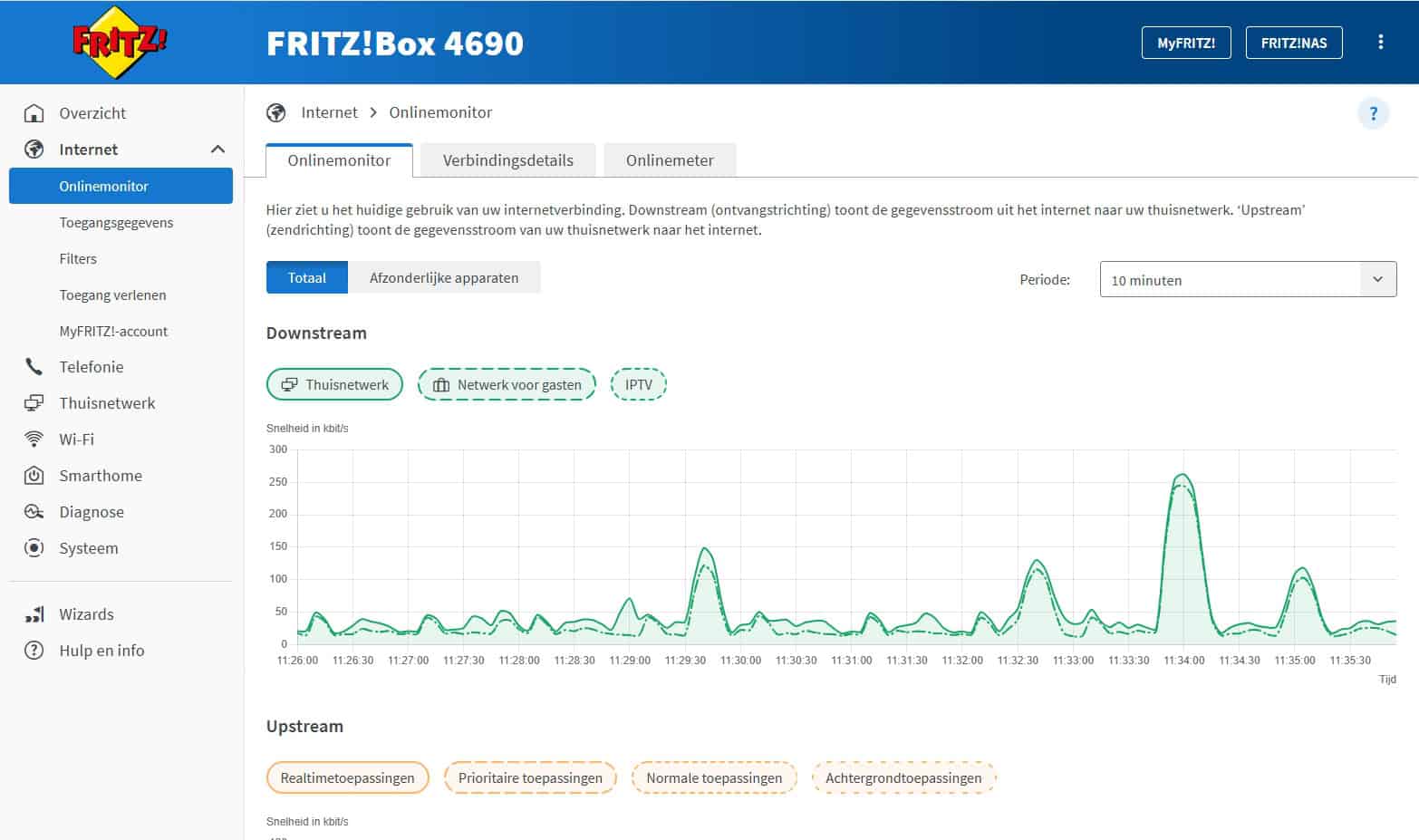
Task: Toggle Realtimetoepassingen upstream series
Action: coord(347,777)
